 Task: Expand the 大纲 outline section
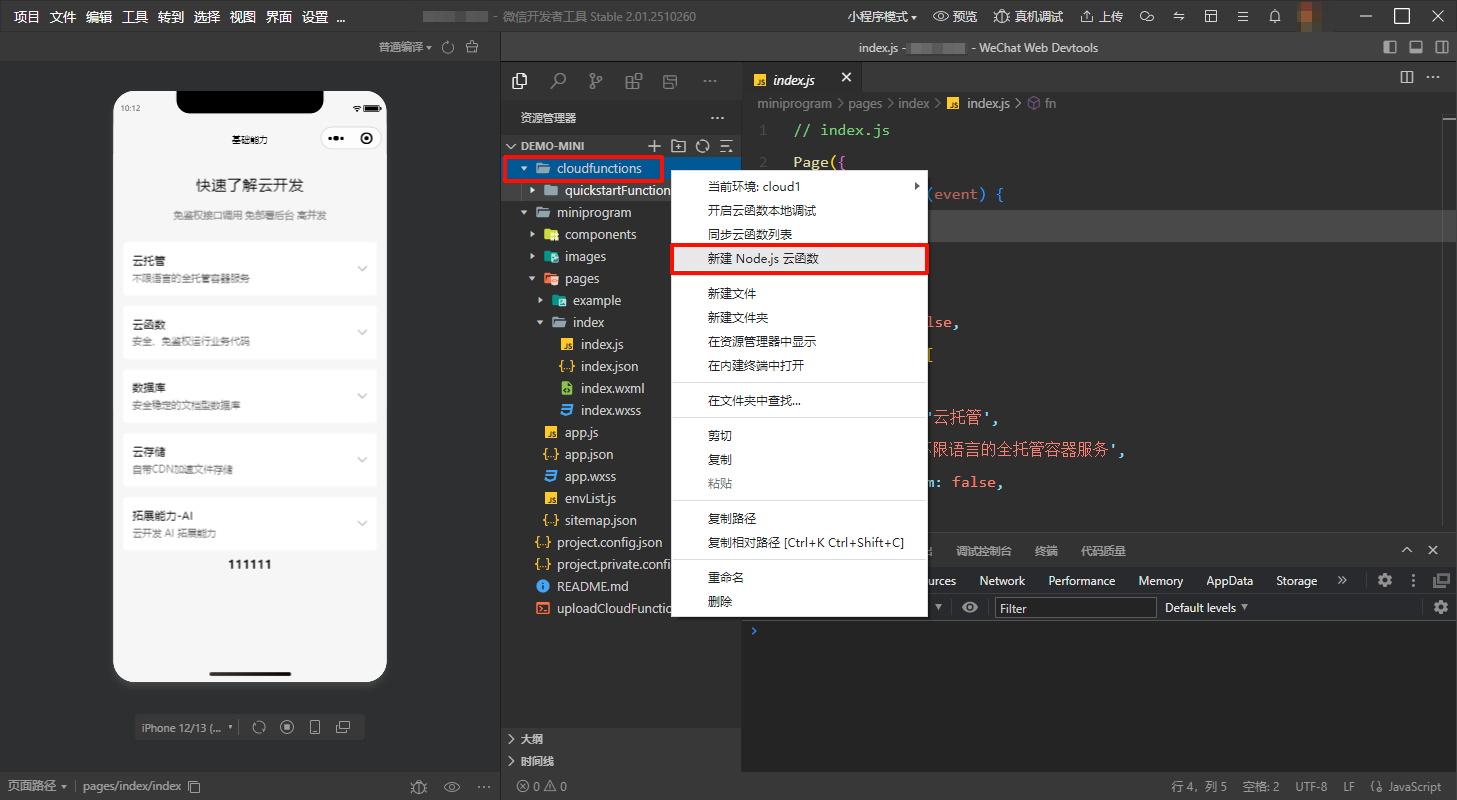click(x=531, y=739)
